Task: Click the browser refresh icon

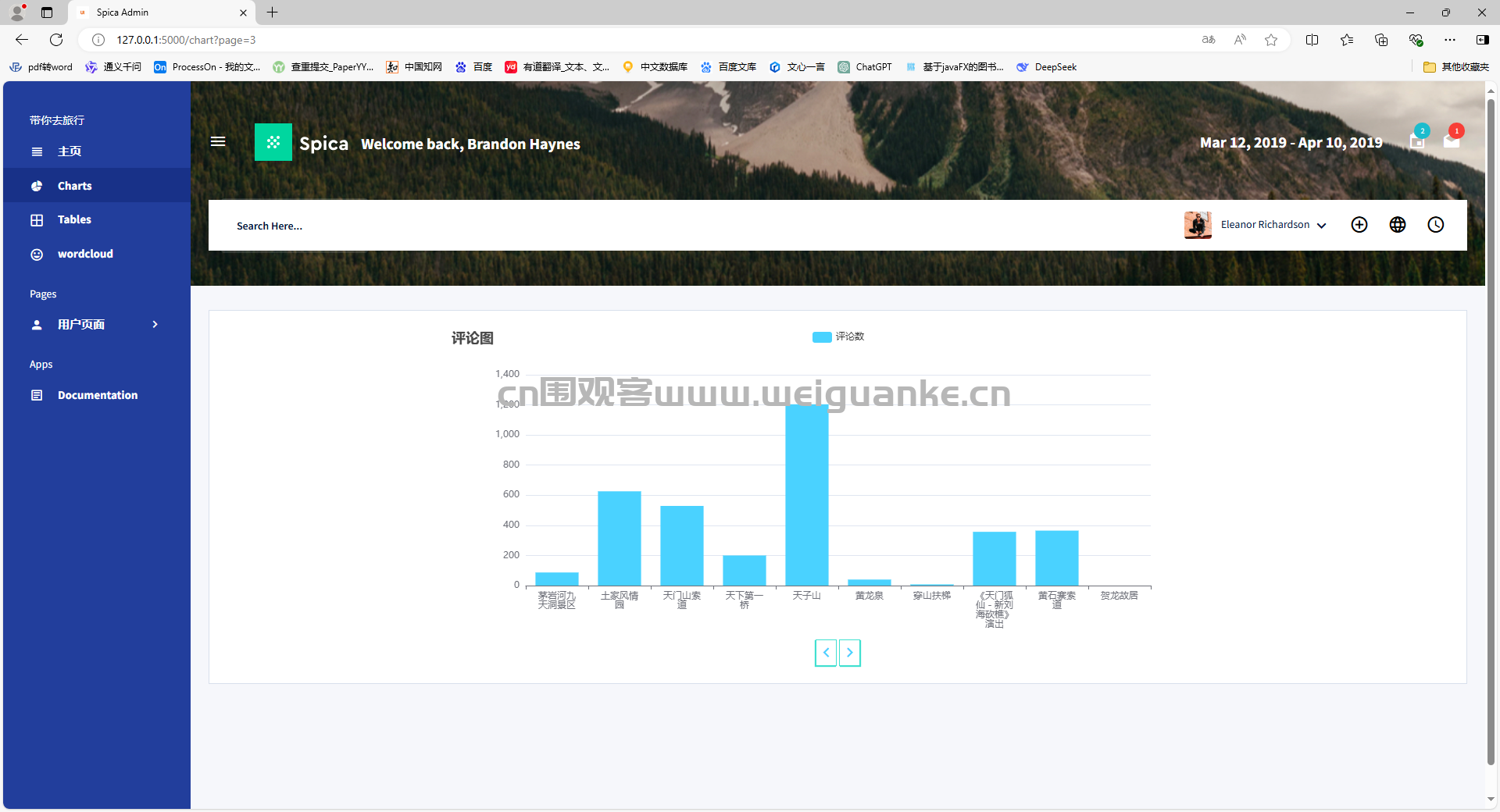Action: (56, 40)
